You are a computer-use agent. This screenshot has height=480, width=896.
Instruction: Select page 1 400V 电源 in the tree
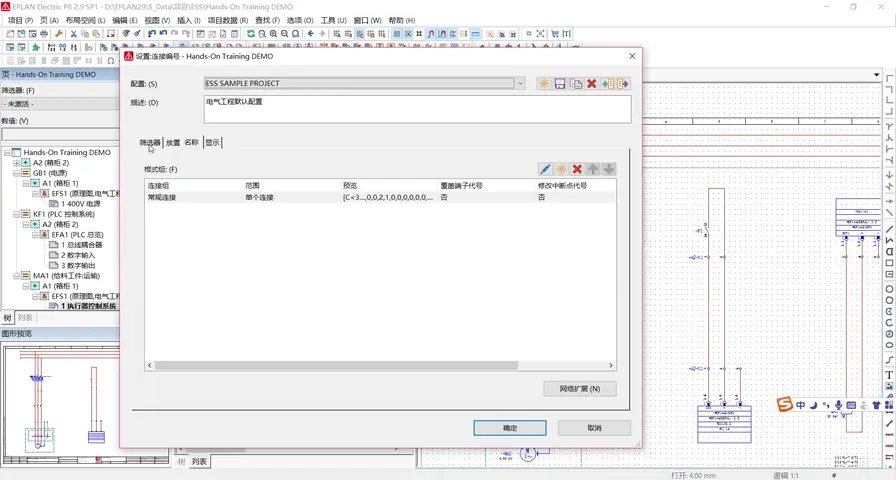[81, 204]
